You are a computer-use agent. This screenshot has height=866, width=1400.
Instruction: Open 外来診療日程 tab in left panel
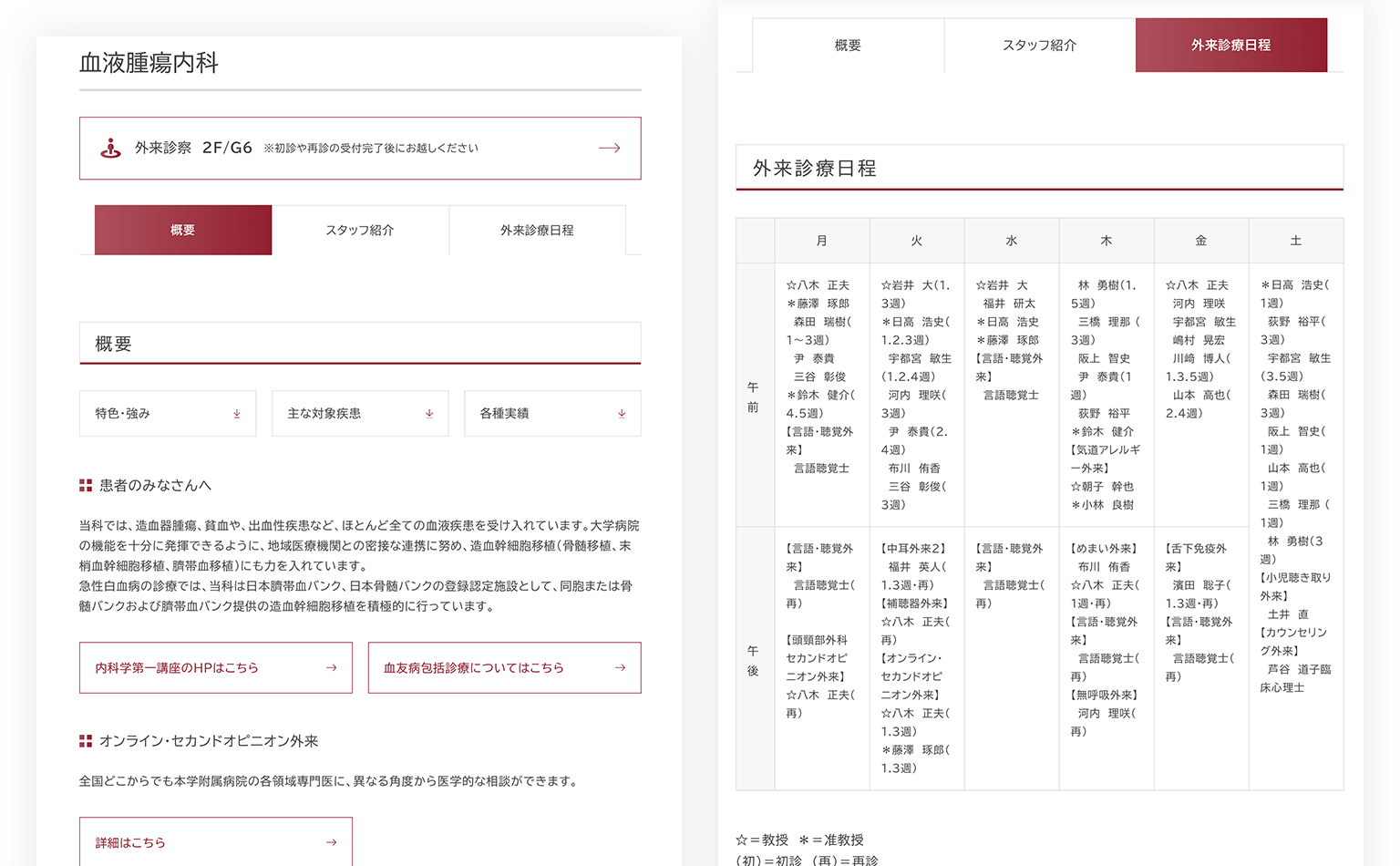pos(537,230)
